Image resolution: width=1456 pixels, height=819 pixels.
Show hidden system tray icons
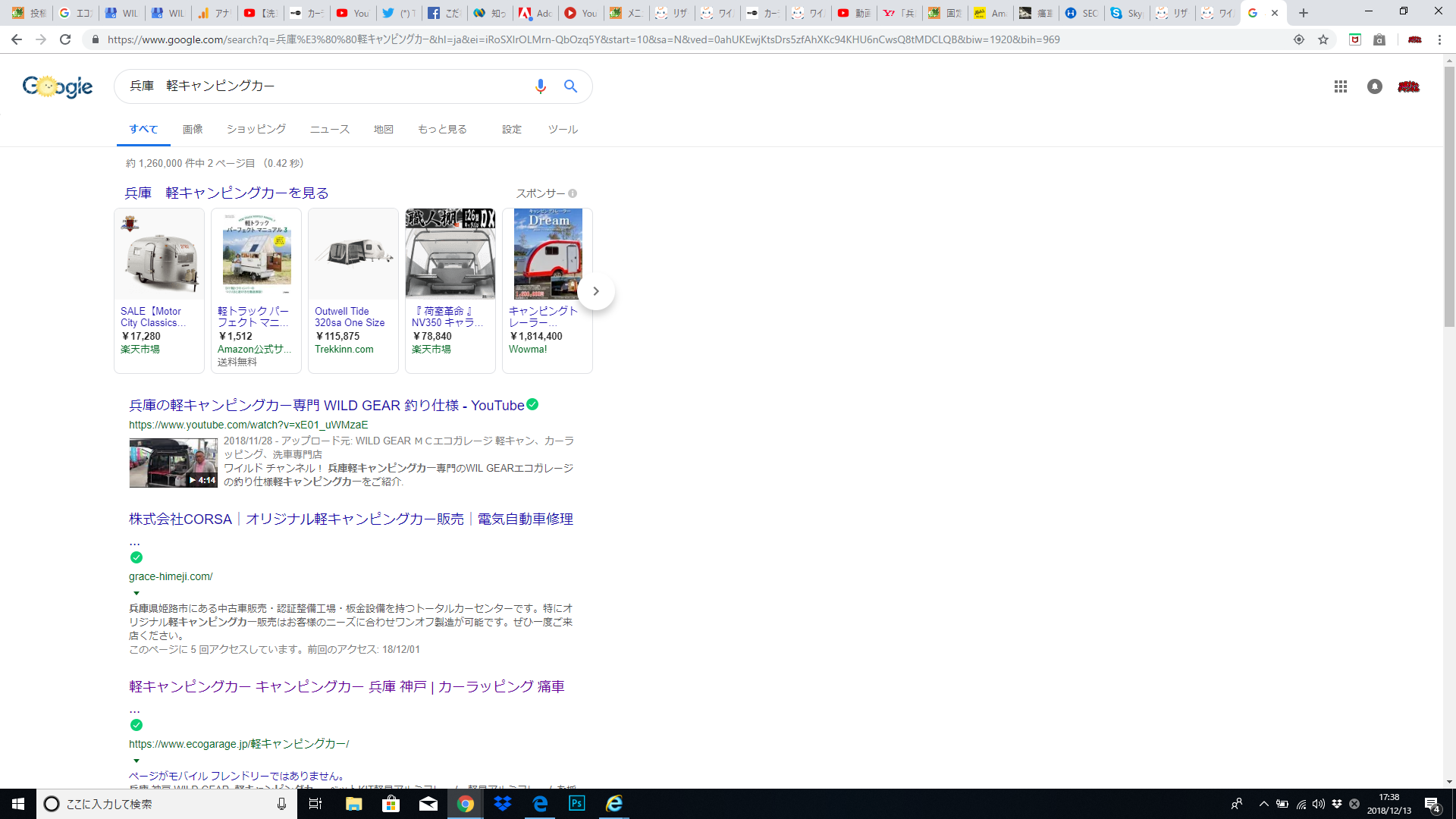pyautogui.click(x=1263, y=804)
